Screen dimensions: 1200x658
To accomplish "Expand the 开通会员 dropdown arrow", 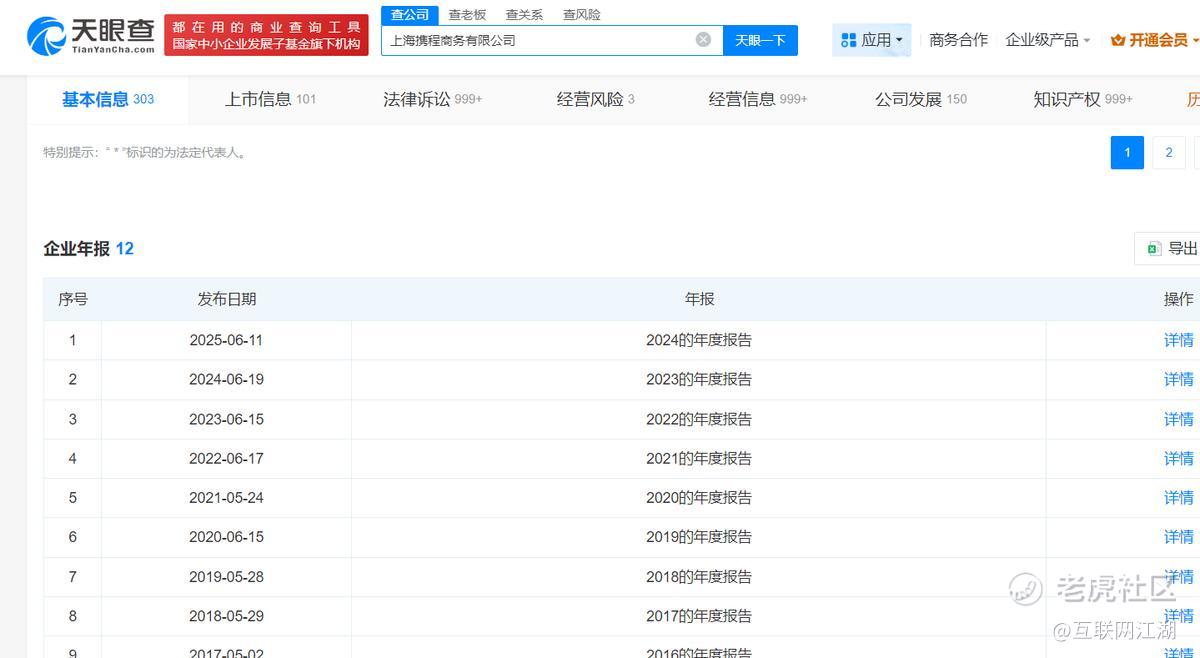I will [x=1195, y=41].
